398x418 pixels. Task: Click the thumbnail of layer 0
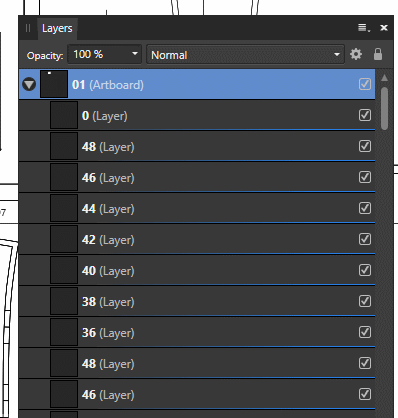point(64,115)
